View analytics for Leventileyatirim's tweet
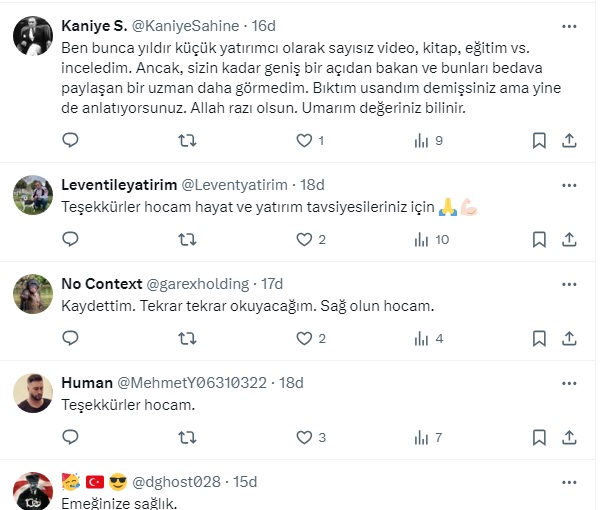This screenshot has width=603, height=510. pos(421,239)
